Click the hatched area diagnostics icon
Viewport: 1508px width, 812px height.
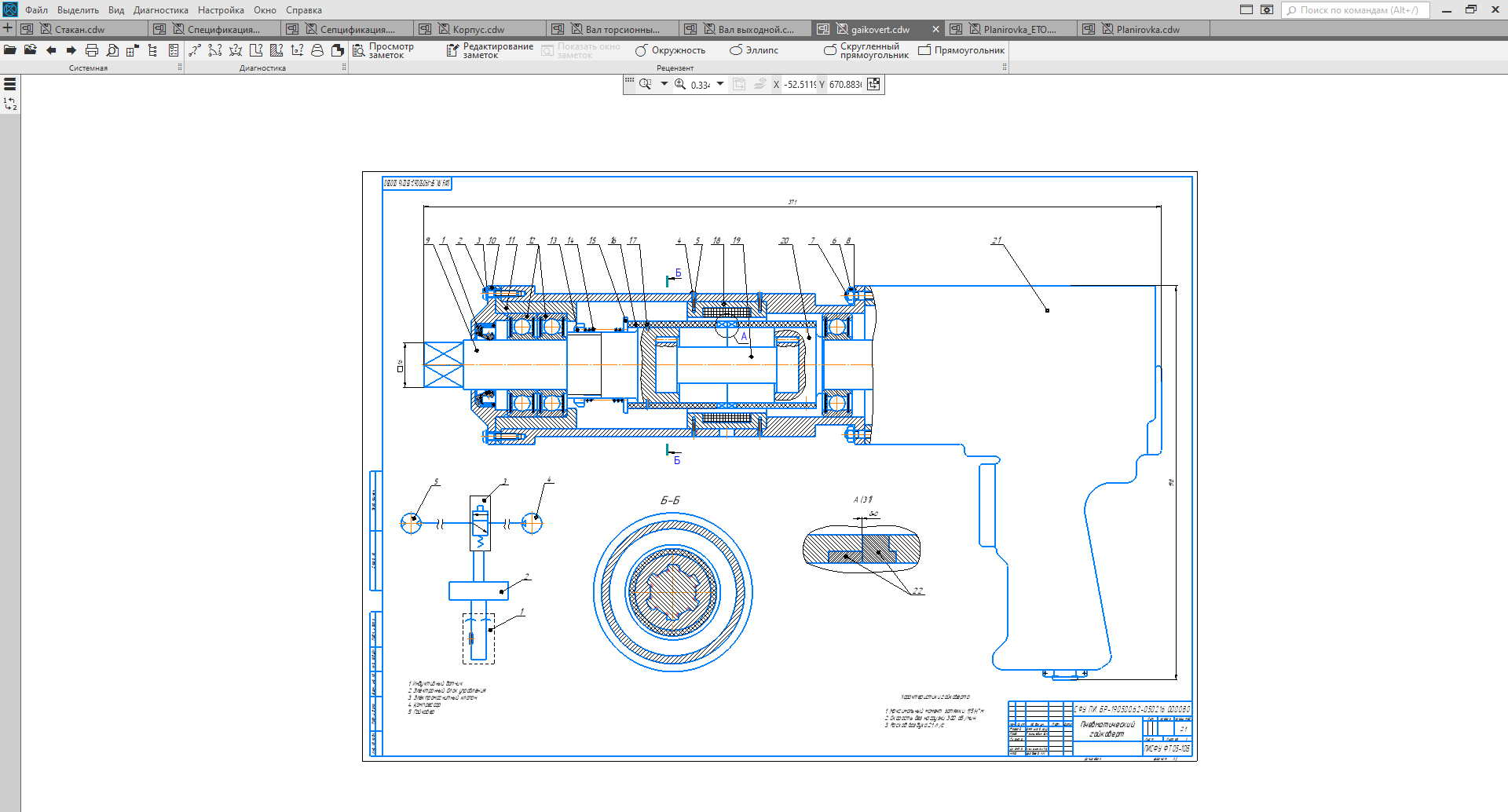[x=276, y=50]
